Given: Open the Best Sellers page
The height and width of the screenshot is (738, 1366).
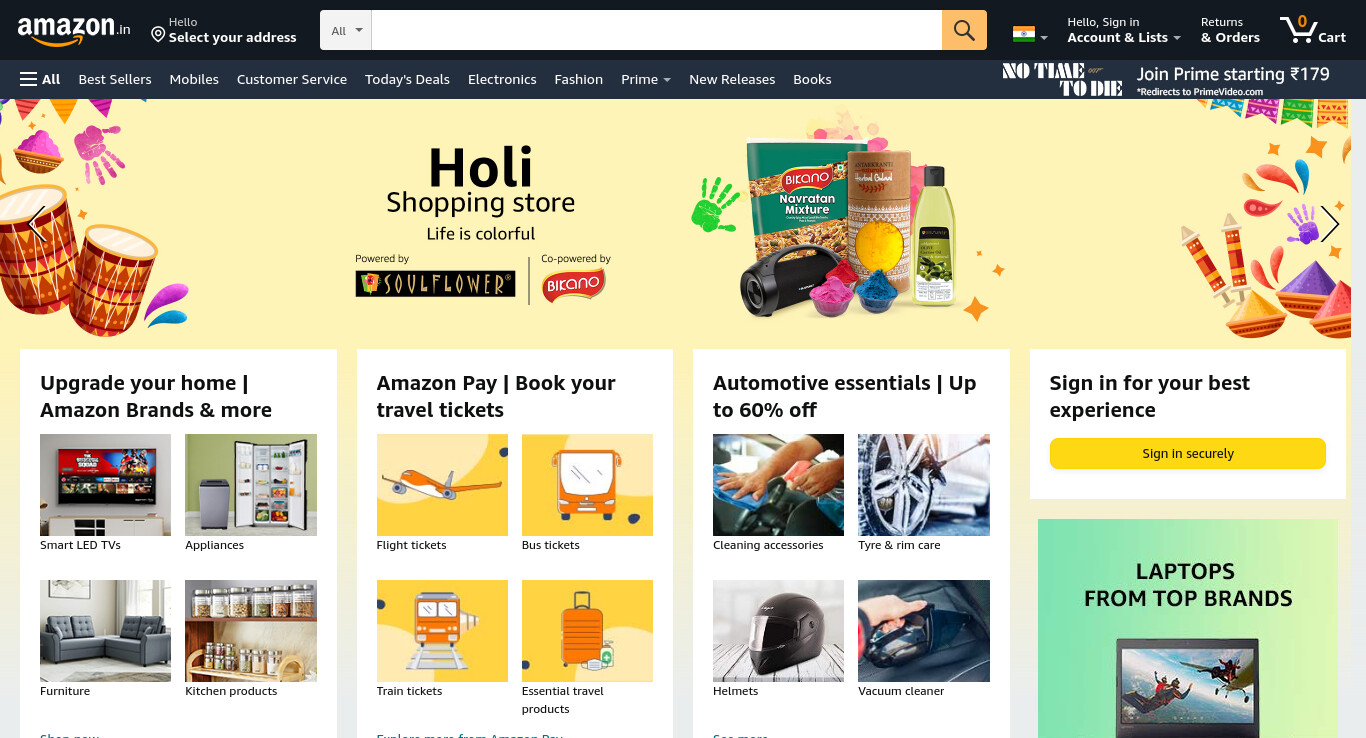Looking at the screenshot, I should (115, 79).
